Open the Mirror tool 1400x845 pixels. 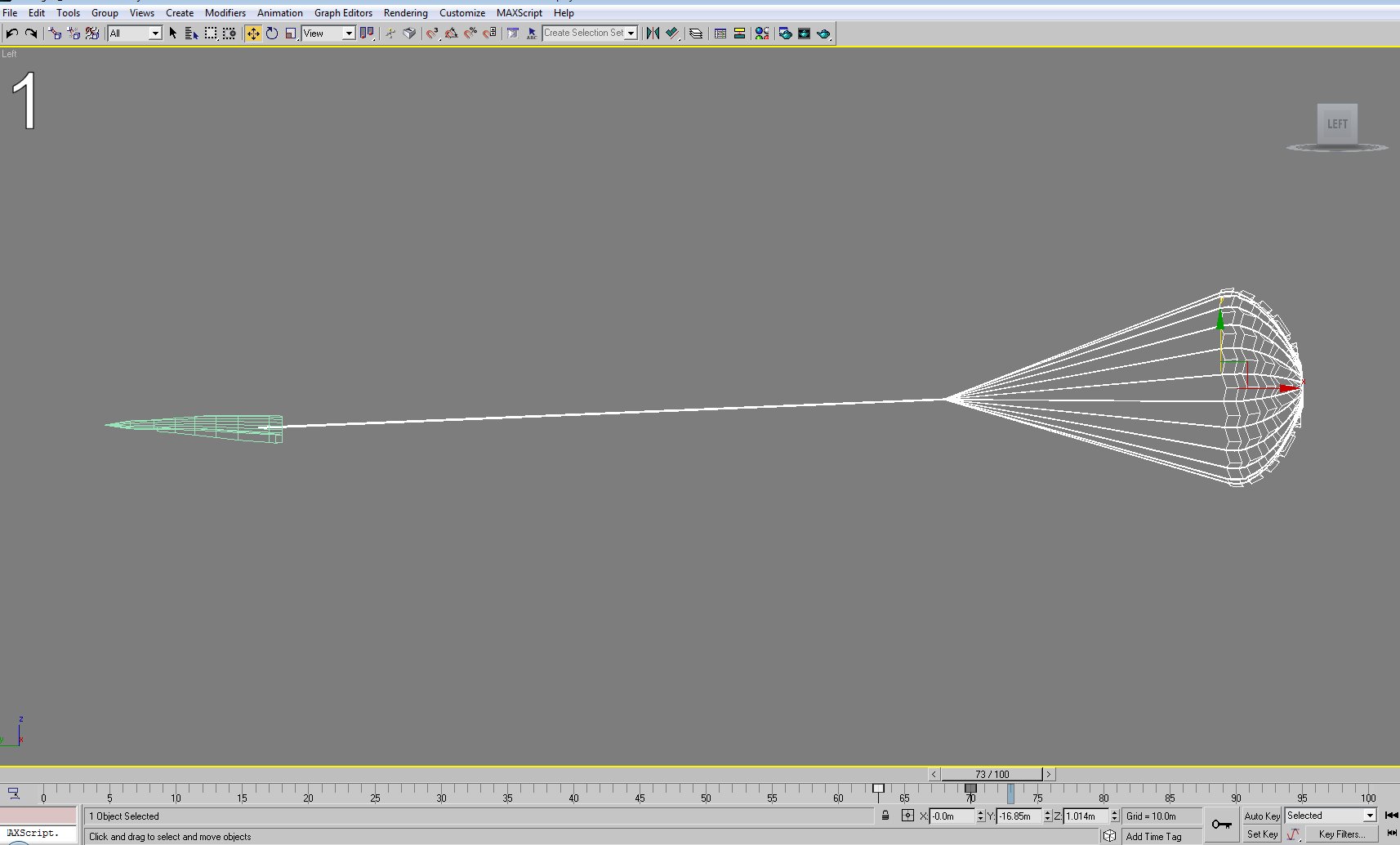click(x=653, y=34)
